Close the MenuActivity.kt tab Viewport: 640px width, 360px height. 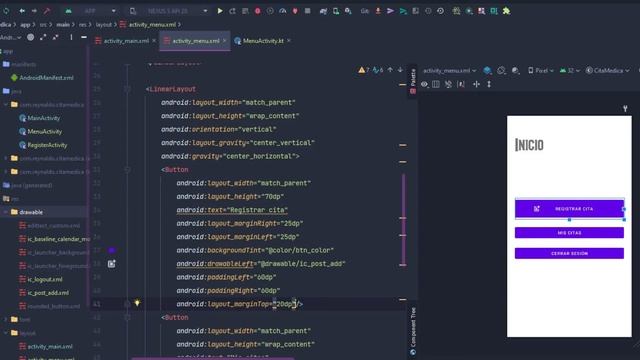pos(289,41)
